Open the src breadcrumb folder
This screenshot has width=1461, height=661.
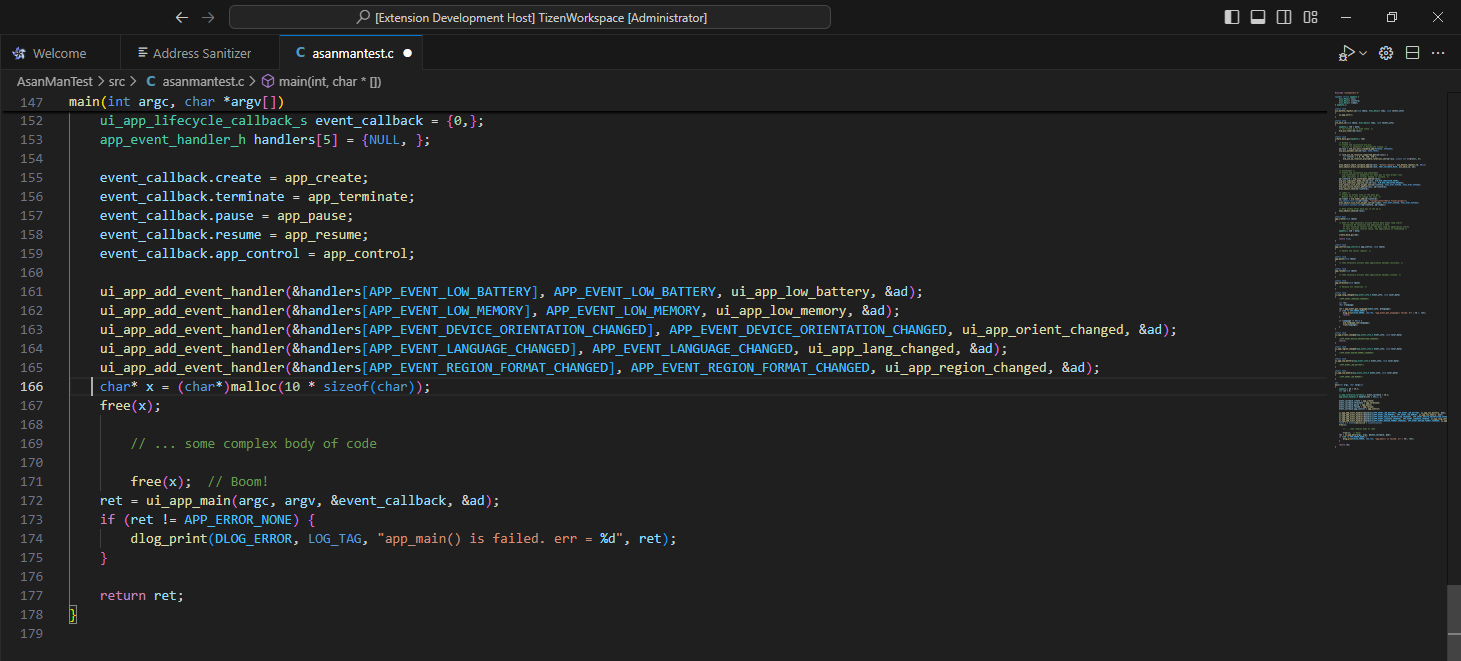[117, 81]
